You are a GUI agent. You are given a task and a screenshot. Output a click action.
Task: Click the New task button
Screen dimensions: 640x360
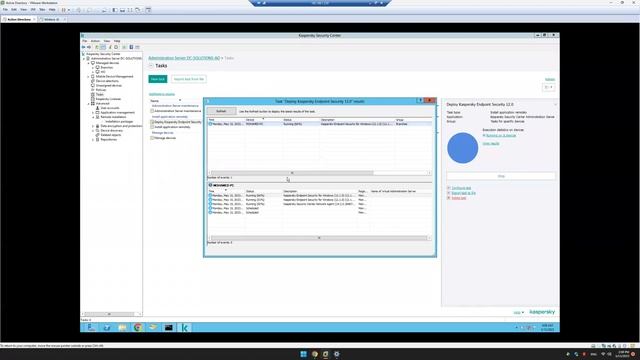[x=158, y=79]
